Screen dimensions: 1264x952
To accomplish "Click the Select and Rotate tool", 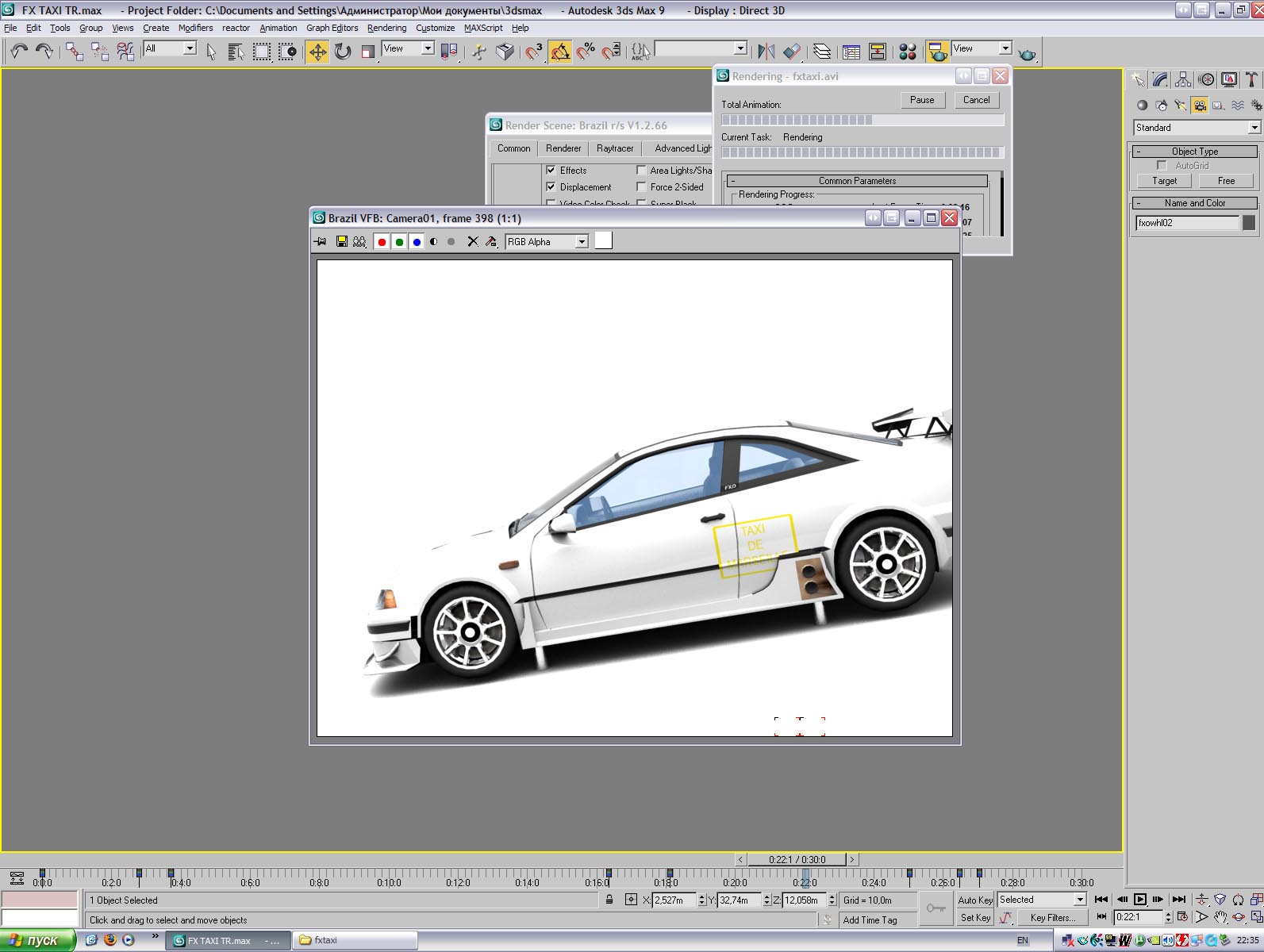I will pyautogui.click(x=343, y=52).
